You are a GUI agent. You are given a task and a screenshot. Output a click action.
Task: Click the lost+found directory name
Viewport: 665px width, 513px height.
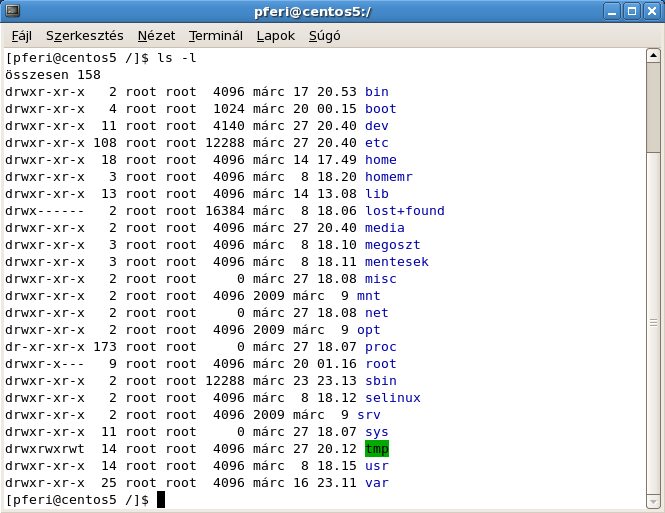(404, 211)
